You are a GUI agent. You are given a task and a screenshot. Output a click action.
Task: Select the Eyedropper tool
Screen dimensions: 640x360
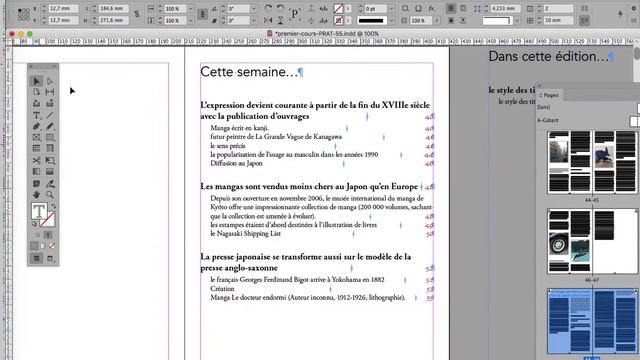pos(50,184)
